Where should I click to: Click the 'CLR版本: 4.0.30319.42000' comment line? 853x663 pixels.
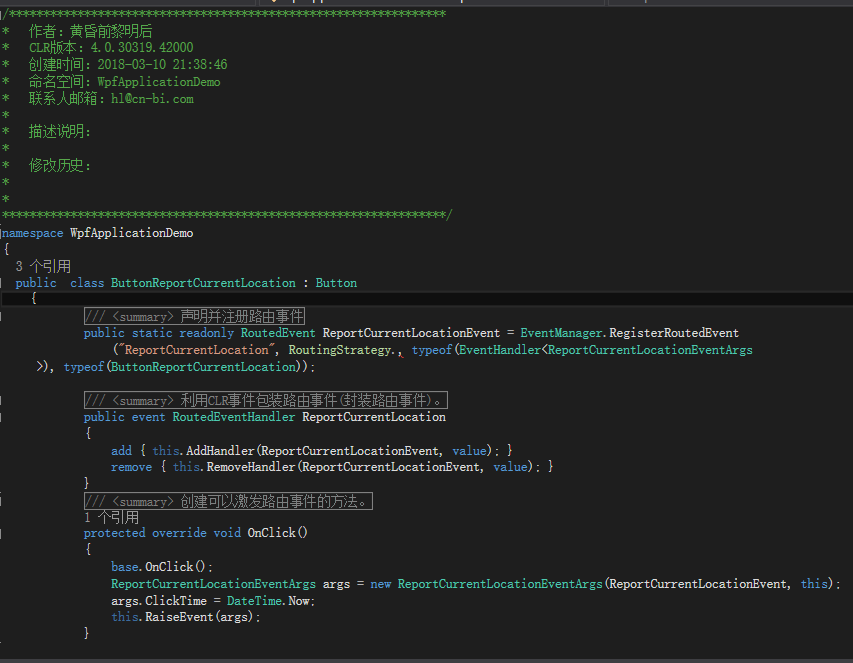(111, 48)
